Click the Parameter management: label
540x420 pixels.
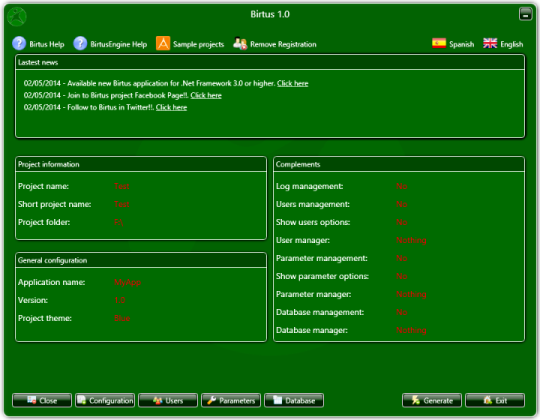pos(322,258)
